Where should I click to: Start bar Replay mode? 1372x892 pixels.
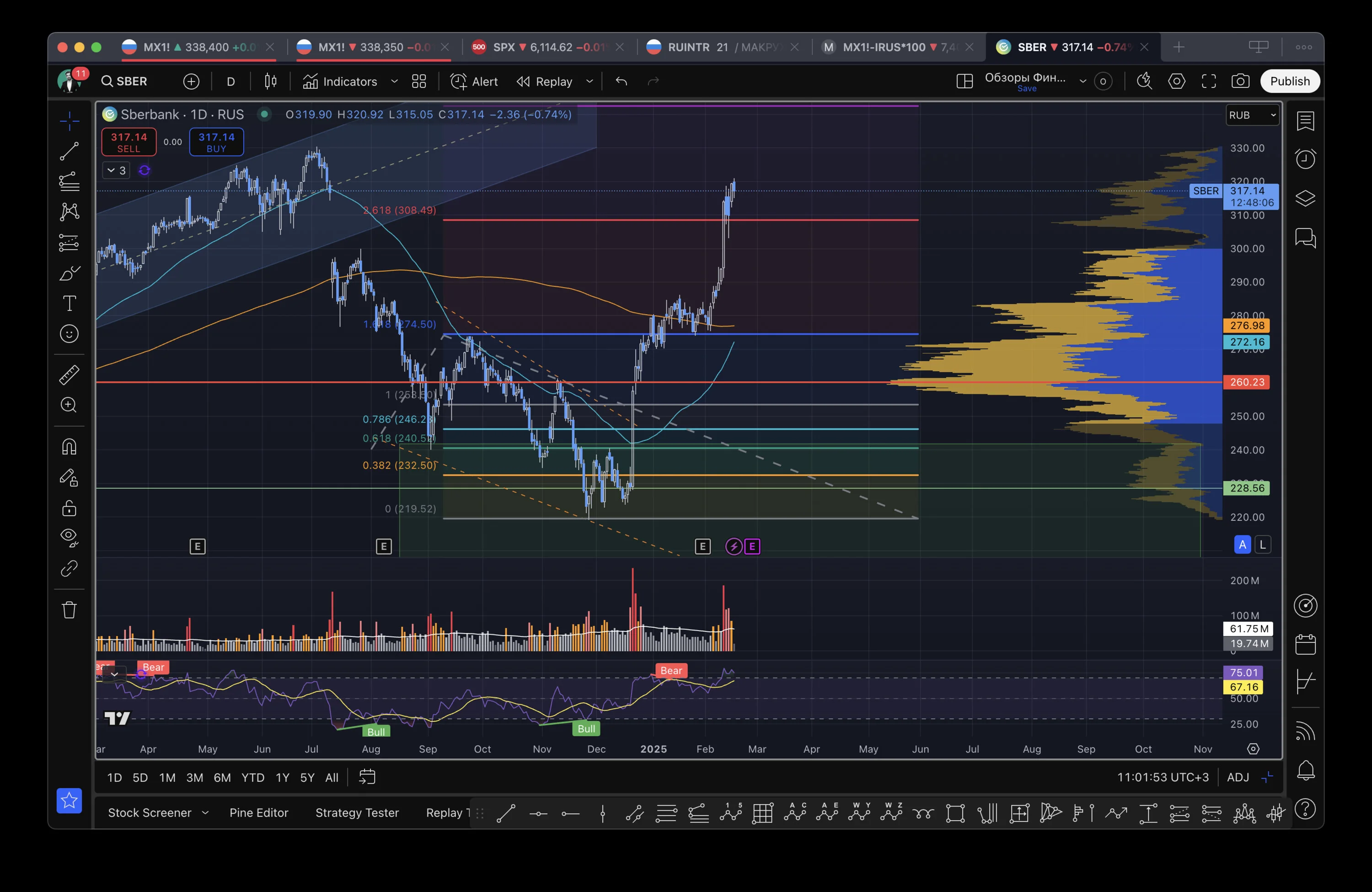pos(544,81)
